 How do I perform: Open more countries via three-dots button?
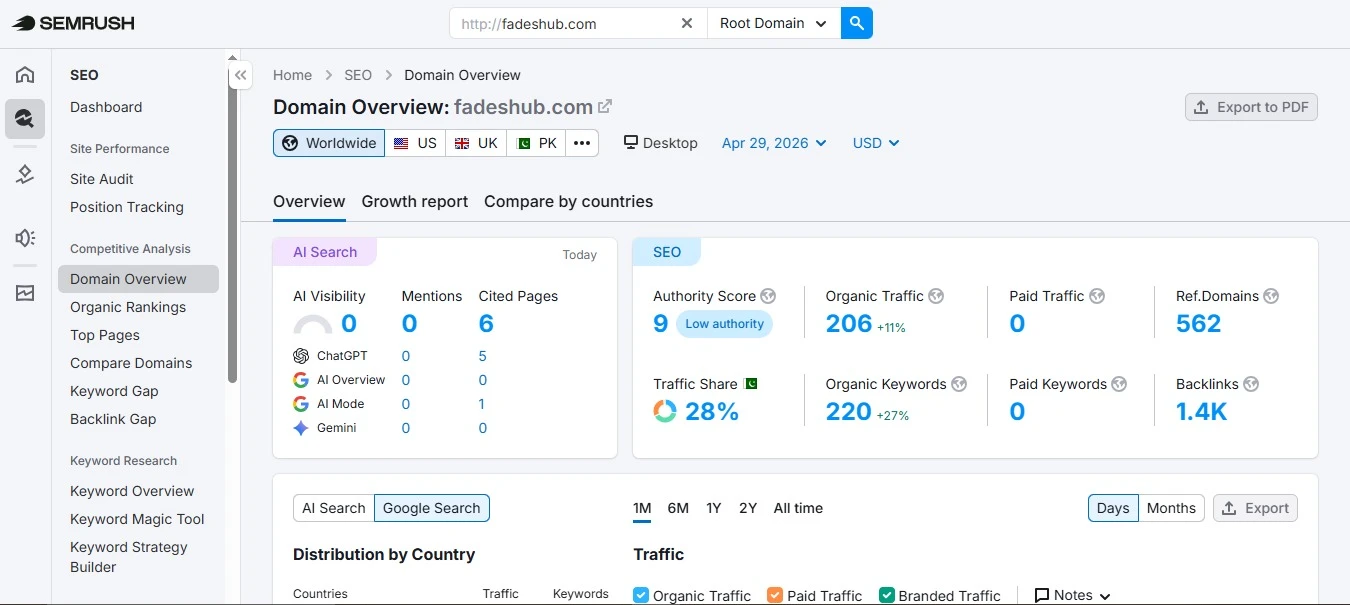(x=582, y=143)
